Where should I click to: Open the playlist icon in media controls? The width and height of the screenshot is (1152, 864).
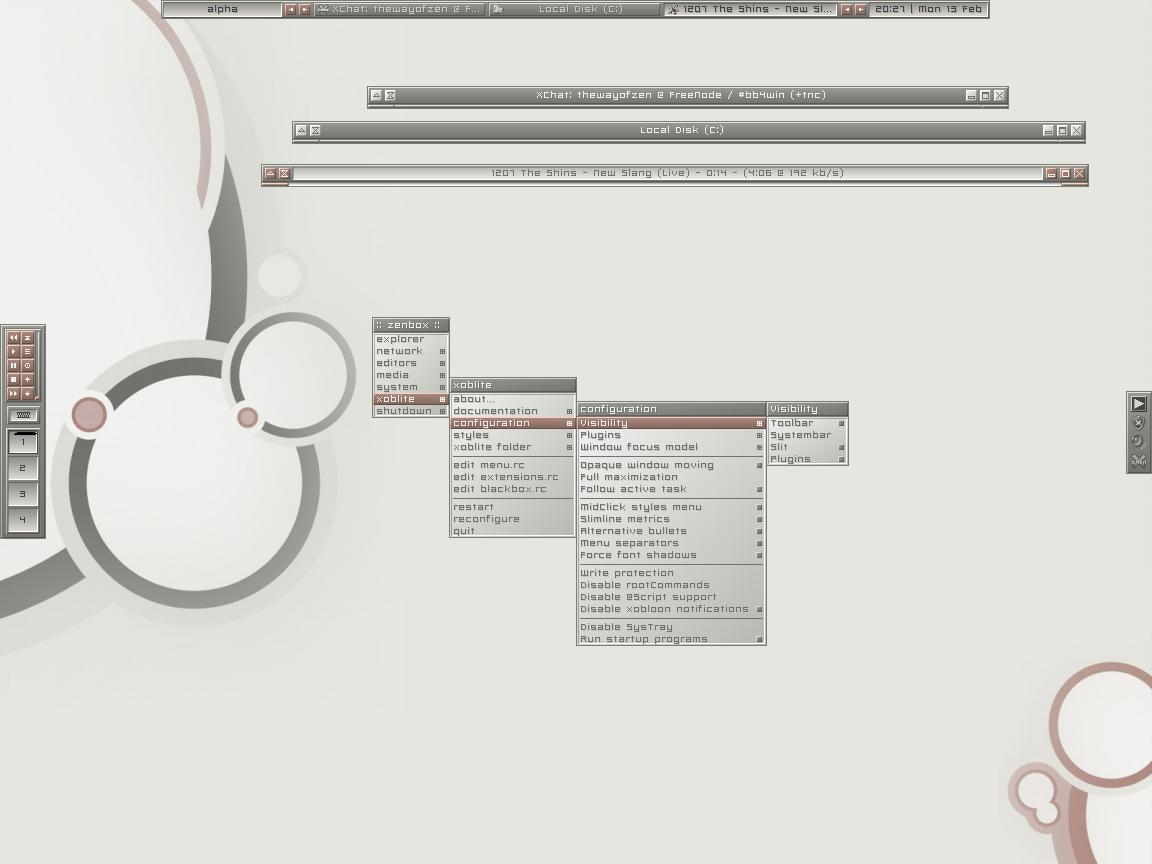tap(28, 352)
